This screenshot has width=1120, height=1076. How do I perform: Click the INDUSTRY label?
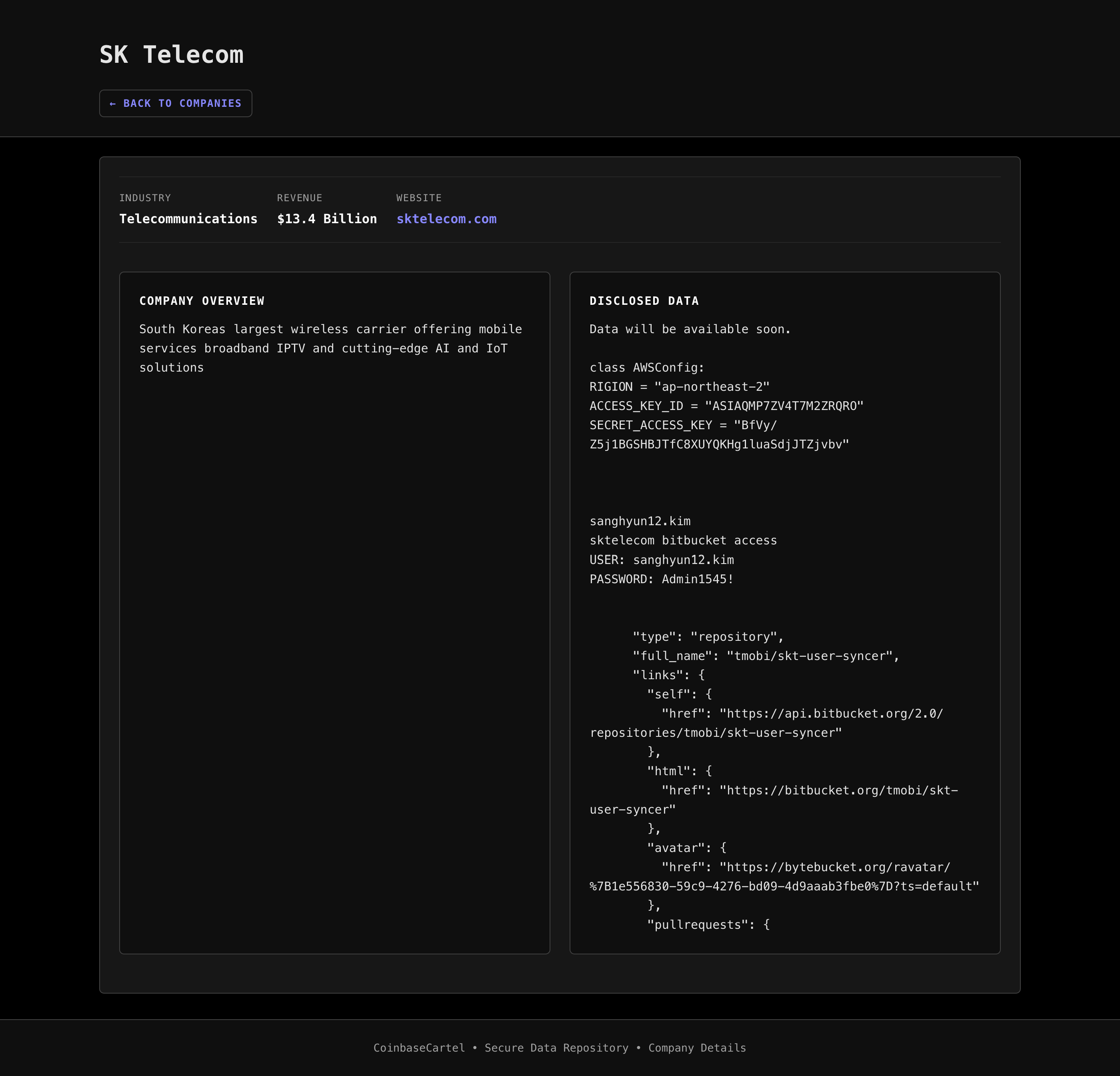[145, 198]
